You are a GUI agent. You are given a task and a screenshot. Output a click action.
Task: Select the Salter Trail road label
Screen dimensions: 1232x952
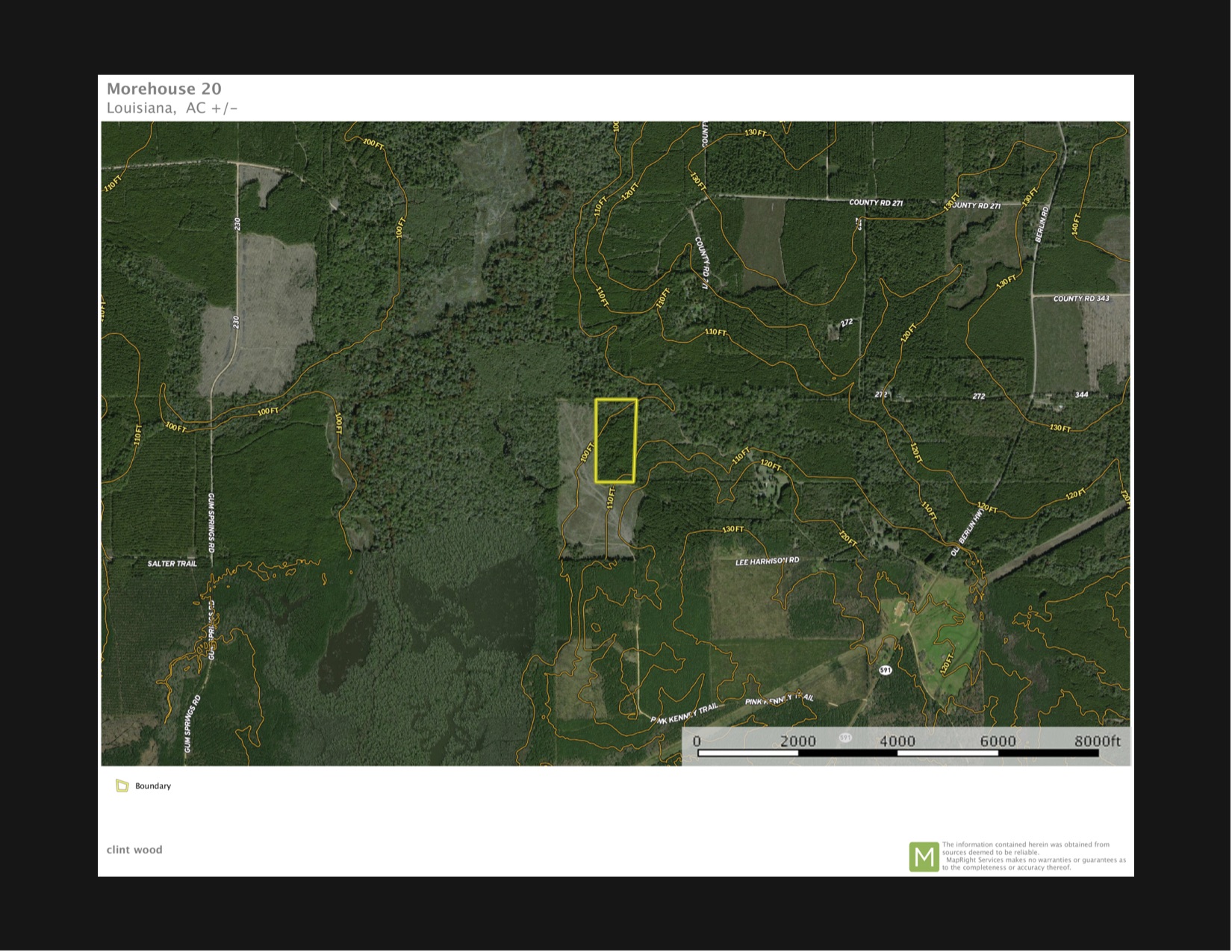click(x=172, y=564)
